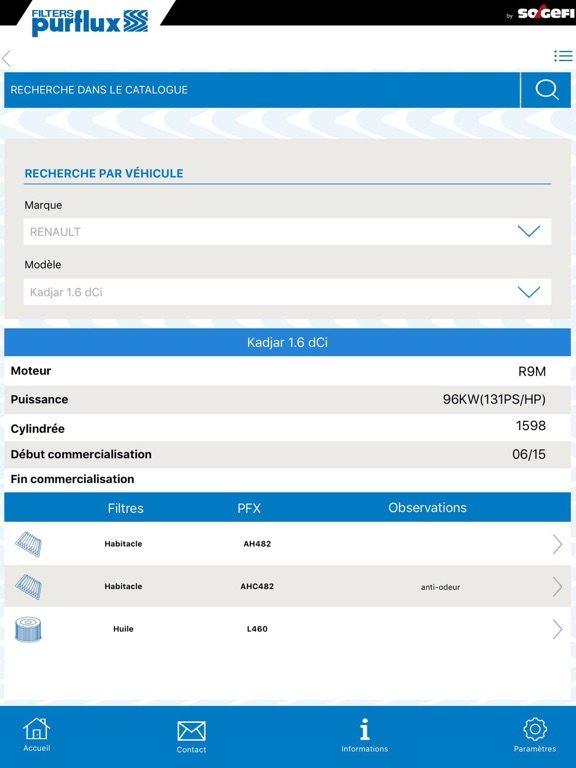This screenshot has width=576, height=768.
Task: Tap the AH482 cabin filter thumbnail
Action: pos(28,544)
